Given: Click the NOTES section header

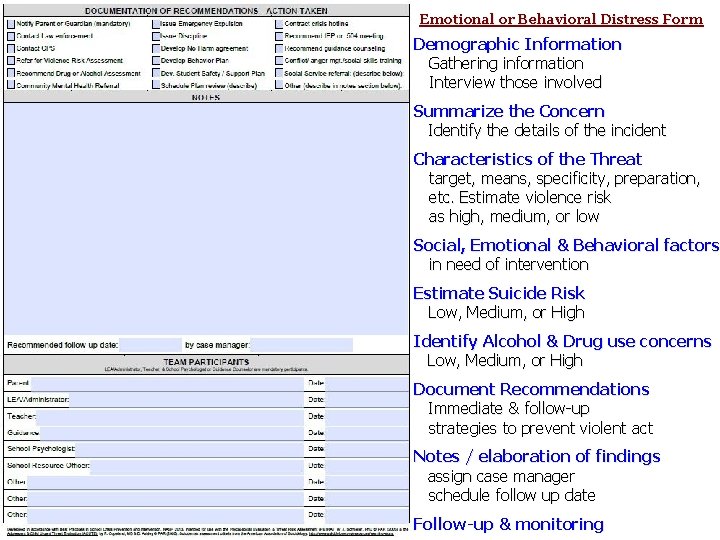Looking at the screenshot, I should (x=206, y=97).
